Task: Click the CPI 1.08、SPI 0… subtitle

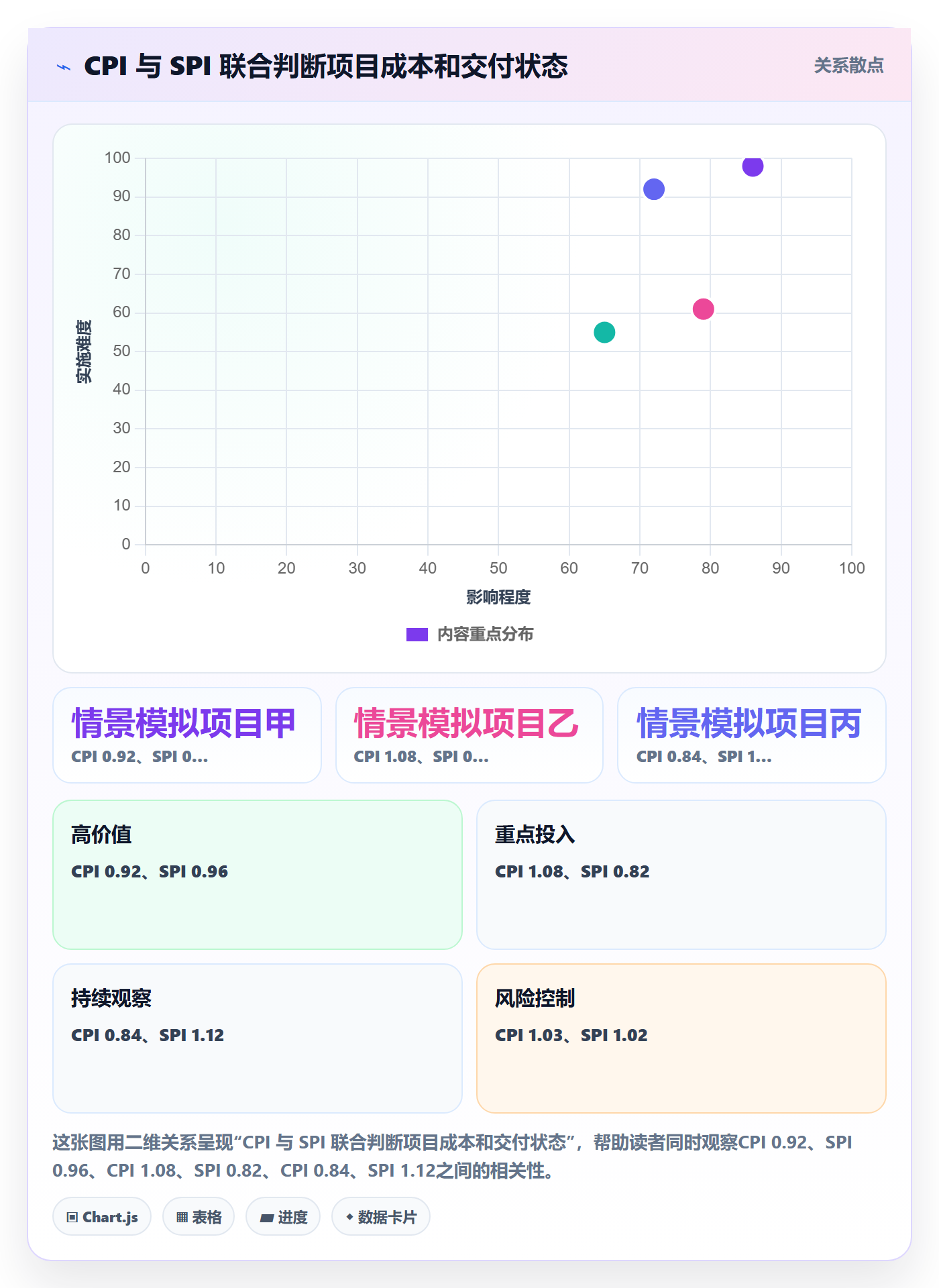Action: pos(421,757)
